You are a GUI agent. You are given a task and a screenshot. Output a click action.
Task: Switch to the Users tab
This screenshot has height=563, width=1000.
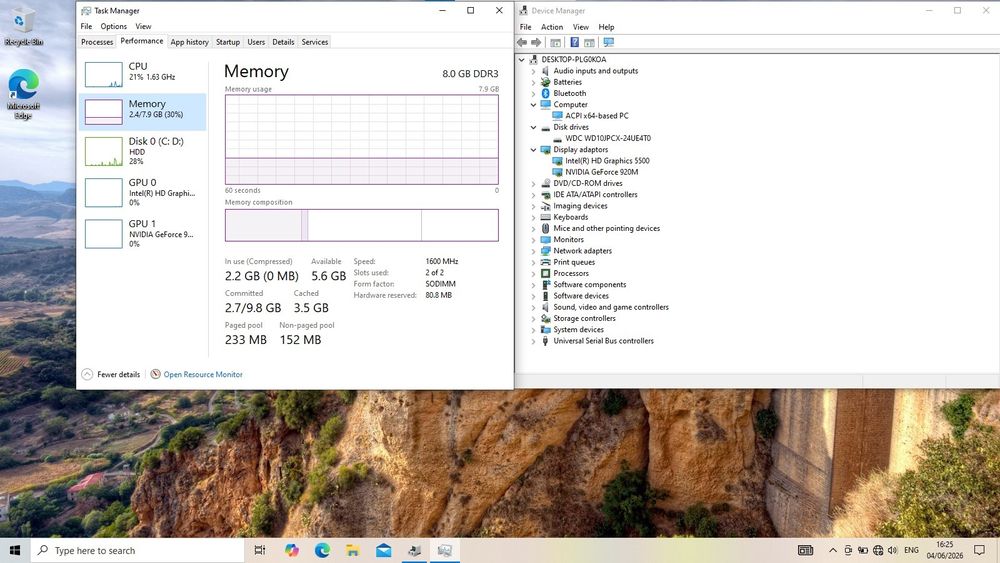(x=256, y=42)
